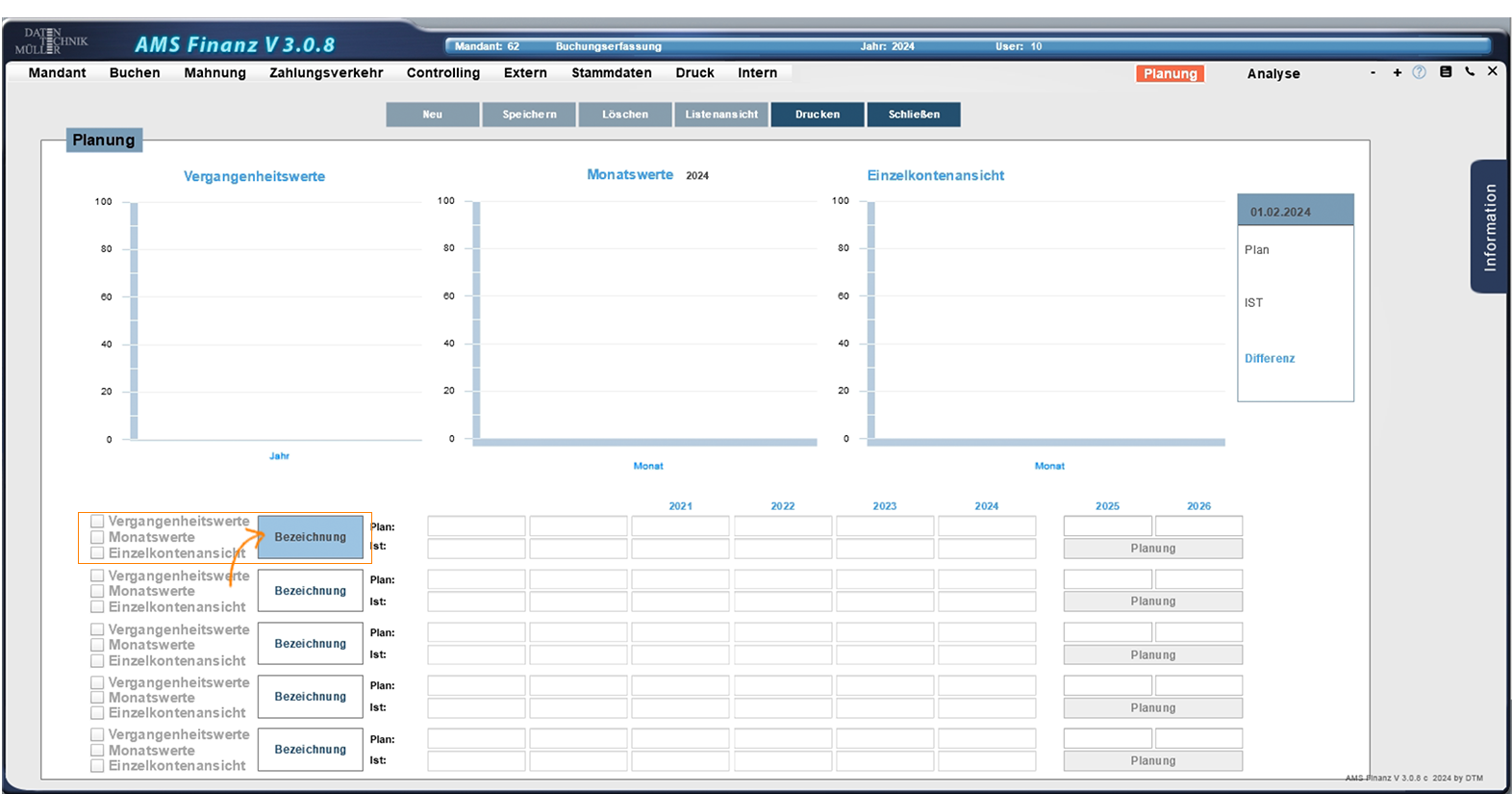Viewport: 1512px width, 794px height.
Task: Open help via the question mark icon
Action: click(1419, 72)
